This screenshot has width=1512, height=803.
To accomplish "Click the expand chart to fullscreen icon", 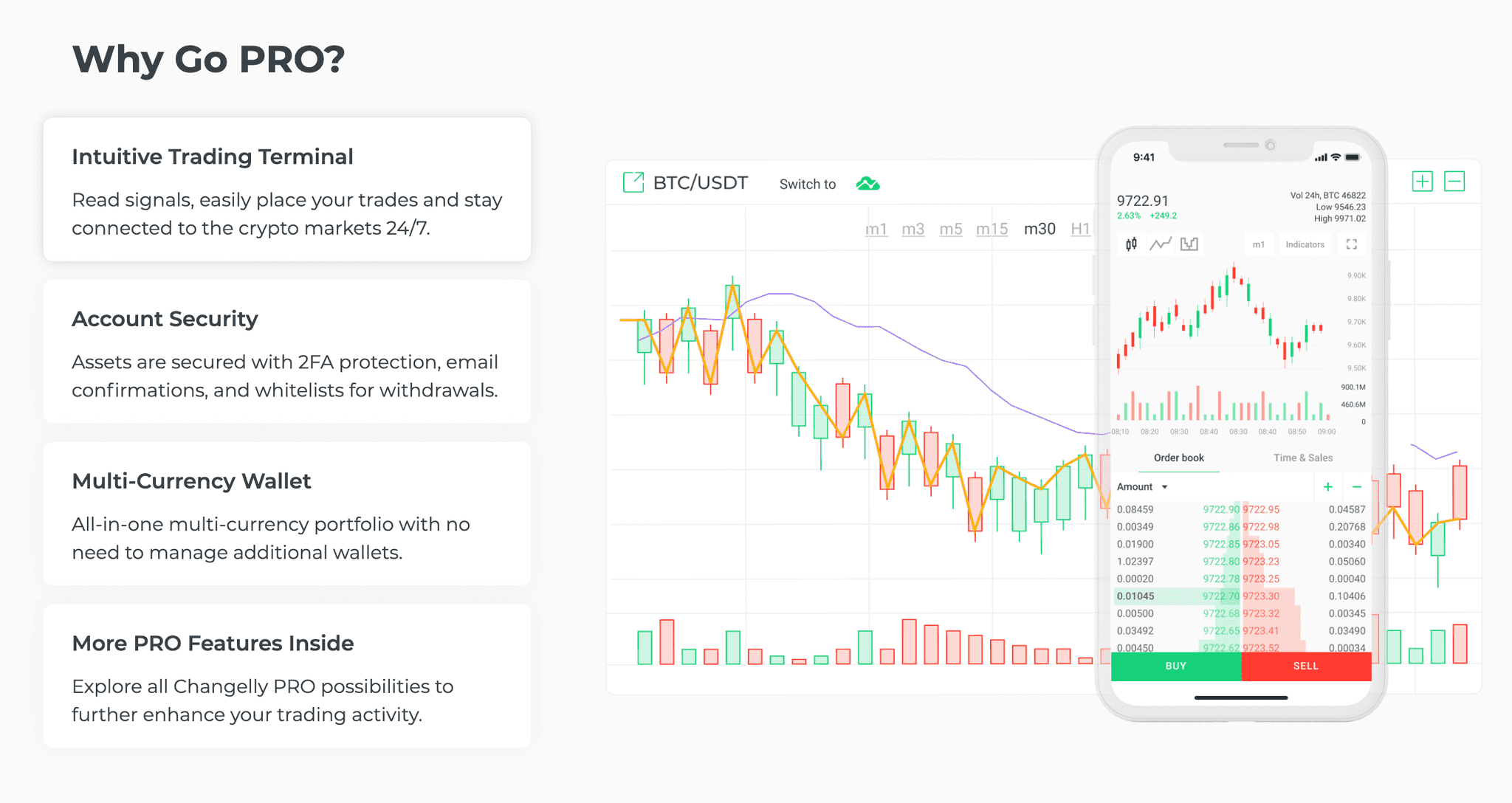I will coord(1351,244).
